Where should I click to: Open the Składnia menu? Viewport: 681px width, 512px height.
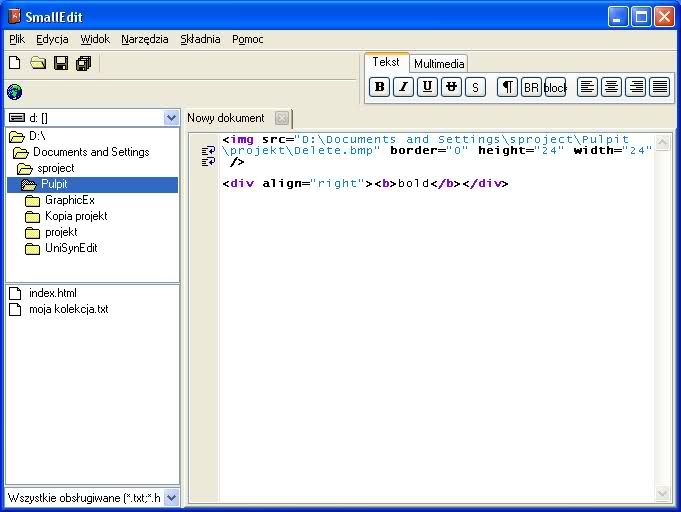[200, 39]
